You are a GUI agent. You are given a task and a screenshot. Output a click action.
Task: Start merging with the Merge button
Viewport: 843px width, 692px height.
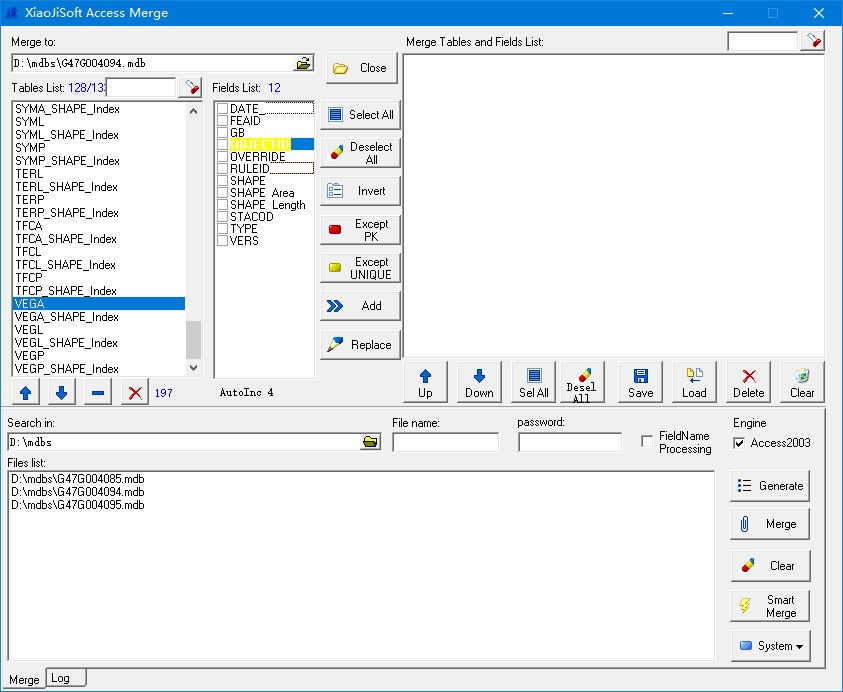(770, 524)
